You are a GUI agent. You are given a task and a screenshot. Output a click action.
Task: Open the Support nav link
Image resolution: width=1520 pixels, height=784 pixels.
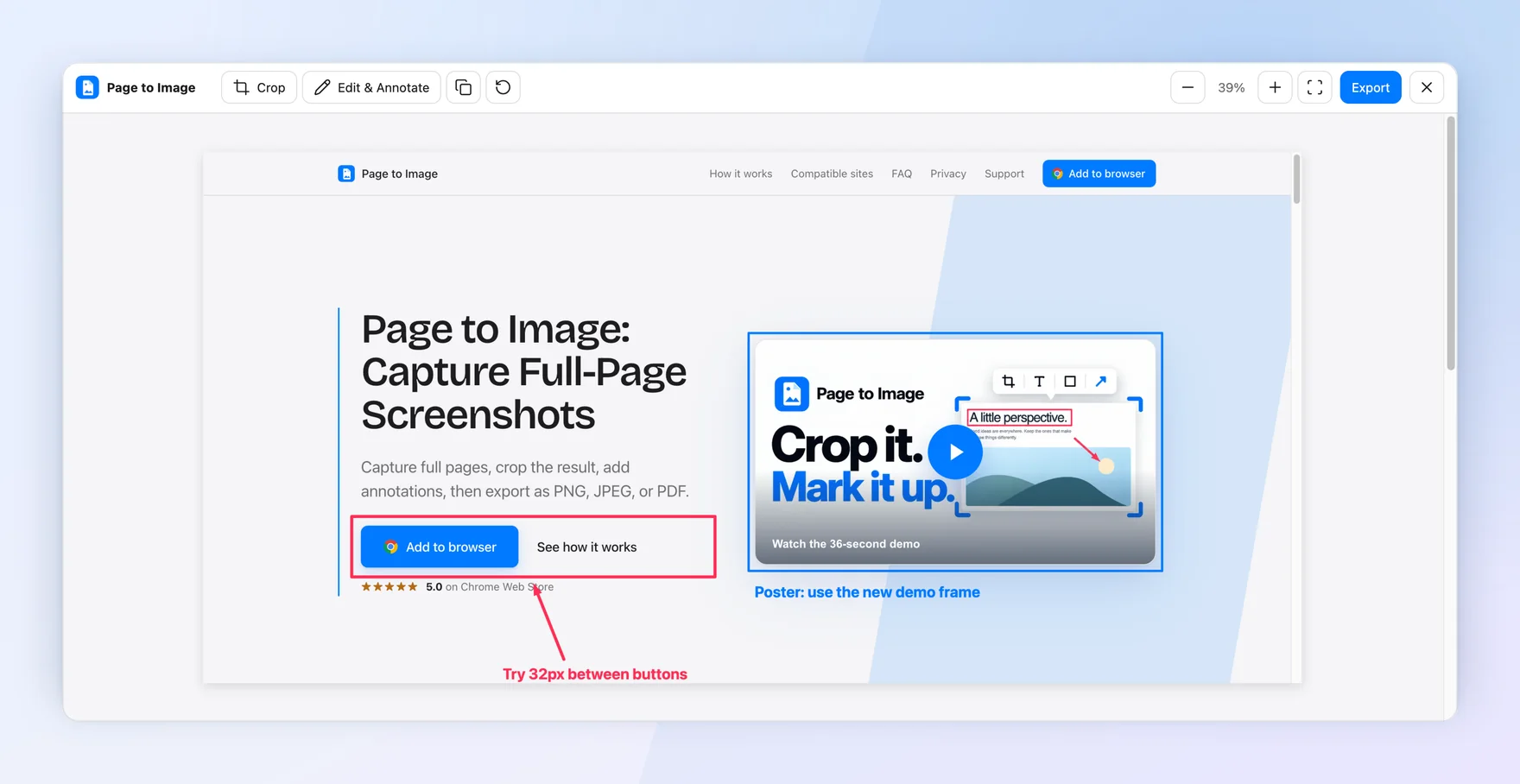pyautogui.click(x=1004, y=174)
